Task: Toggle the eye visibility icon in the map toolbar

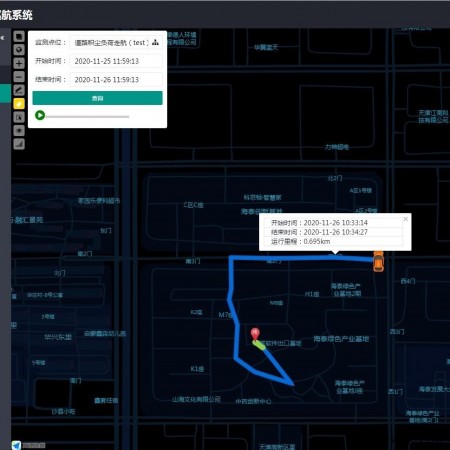Action: (19, 131)
